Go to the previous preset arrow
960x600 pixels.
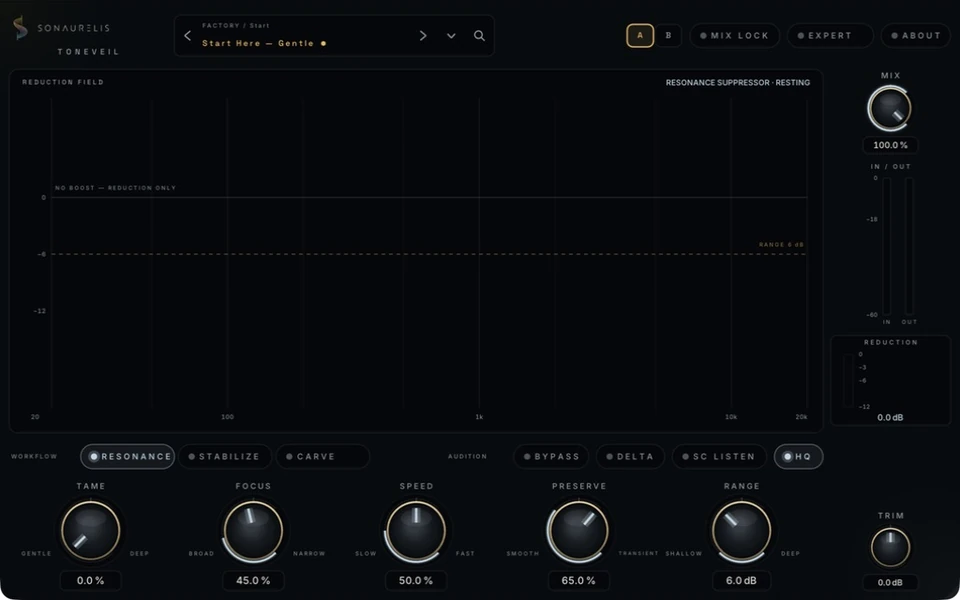[188, 36]
